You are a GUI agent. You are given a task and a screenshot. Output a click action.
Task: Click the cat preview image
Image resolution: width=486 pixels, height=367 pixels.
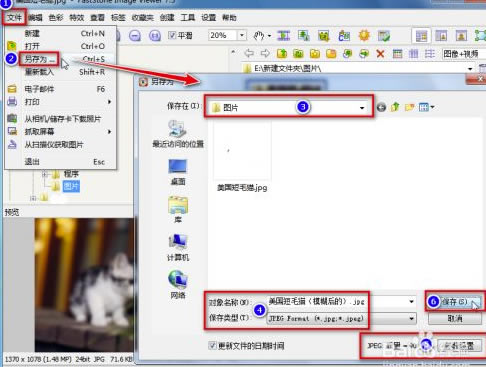tap(84, 284)
